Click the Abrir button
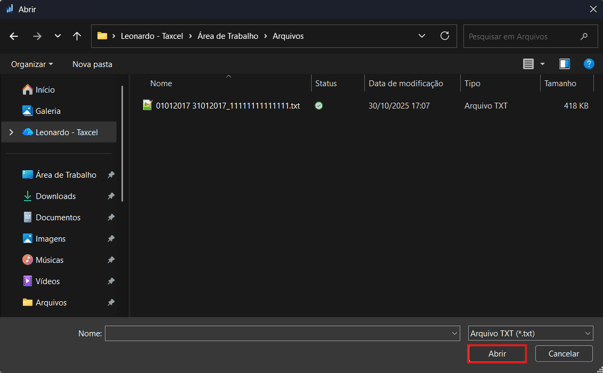603x373 pixels. [497, 354]
